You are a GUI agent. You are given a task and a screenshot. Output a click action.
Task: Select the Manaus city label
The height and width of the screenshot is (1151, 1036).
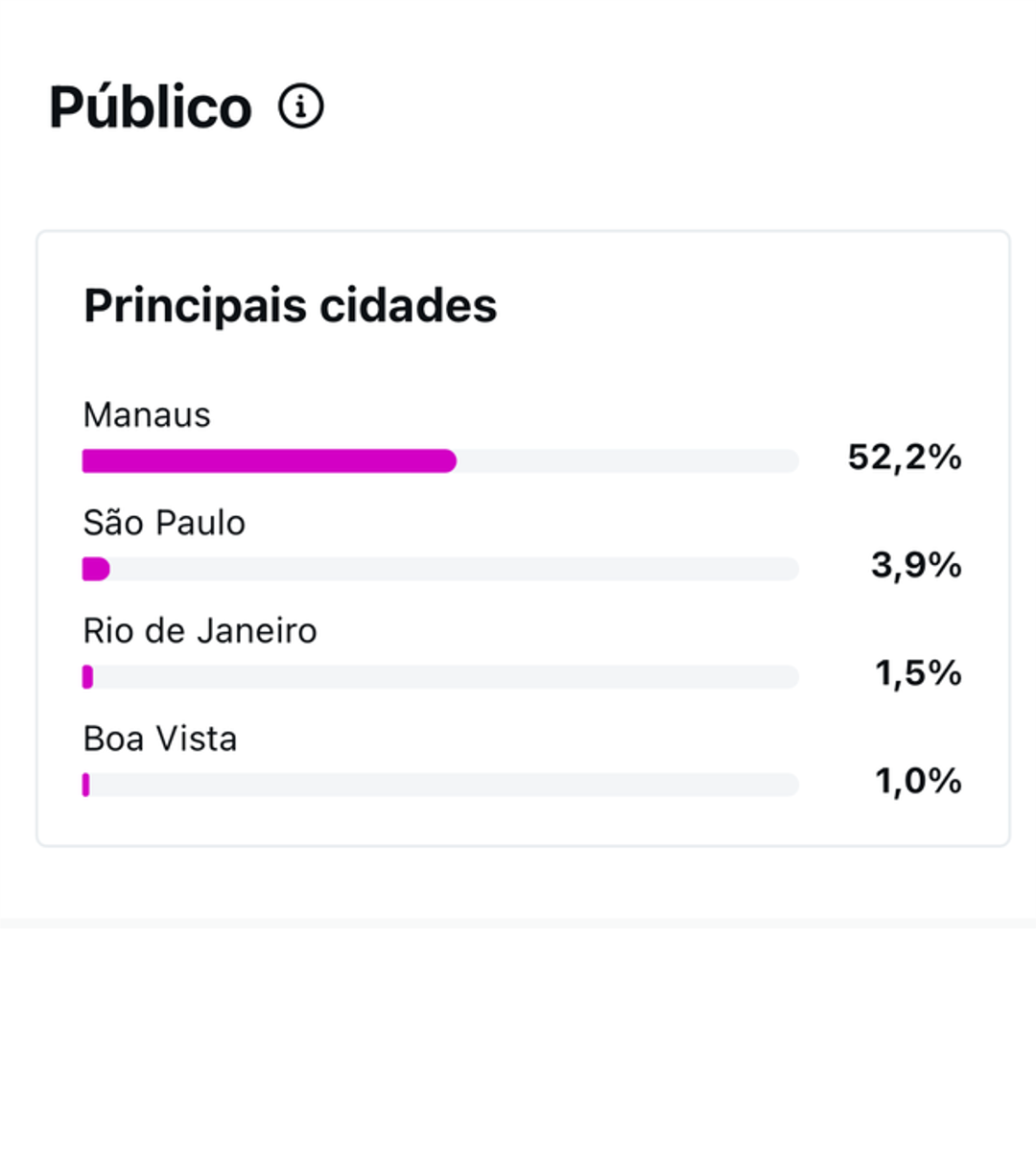point(146,415)
